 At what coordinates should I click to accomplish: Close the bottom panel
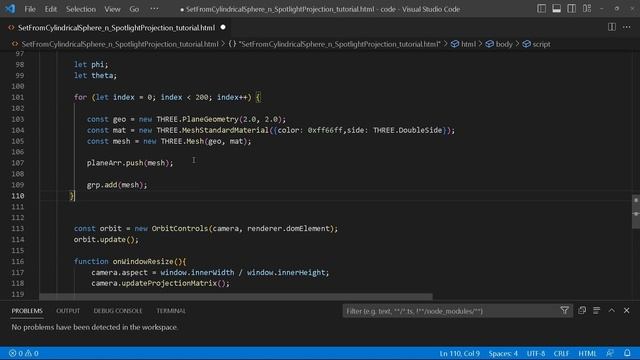[x=627, y=311]
